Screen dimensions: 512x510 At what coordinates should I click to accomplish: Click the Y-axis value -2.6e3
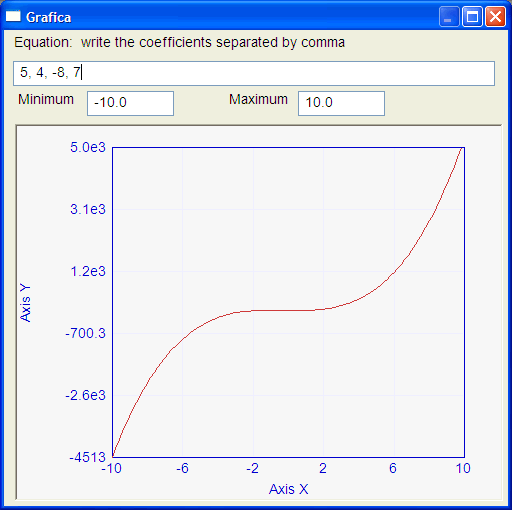coord(85,395)
